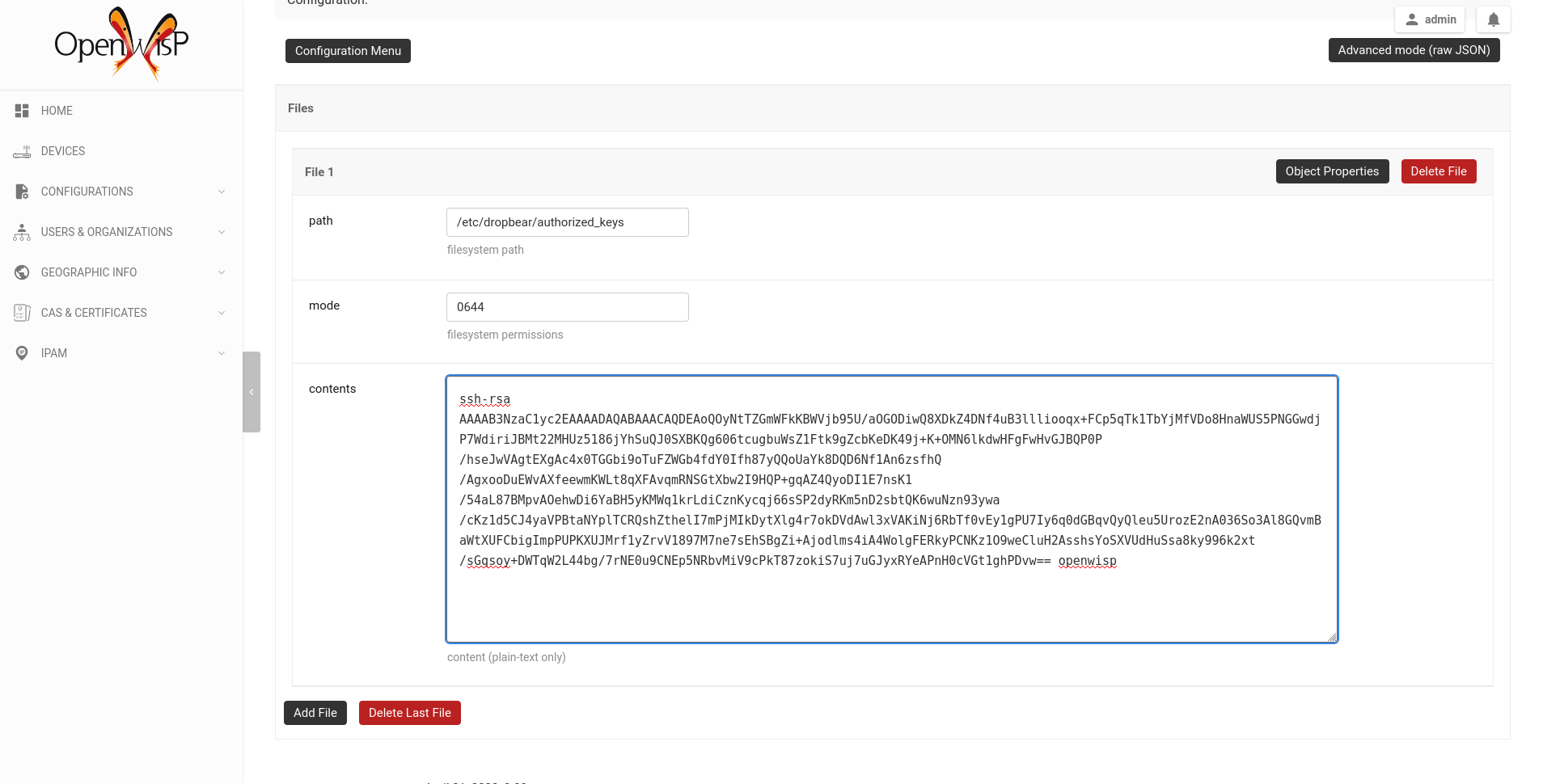Image resolution: width=1543 pixels, height=784 pixels.
Task: Select the Devices menu entry
Action: tap(62, 151)
